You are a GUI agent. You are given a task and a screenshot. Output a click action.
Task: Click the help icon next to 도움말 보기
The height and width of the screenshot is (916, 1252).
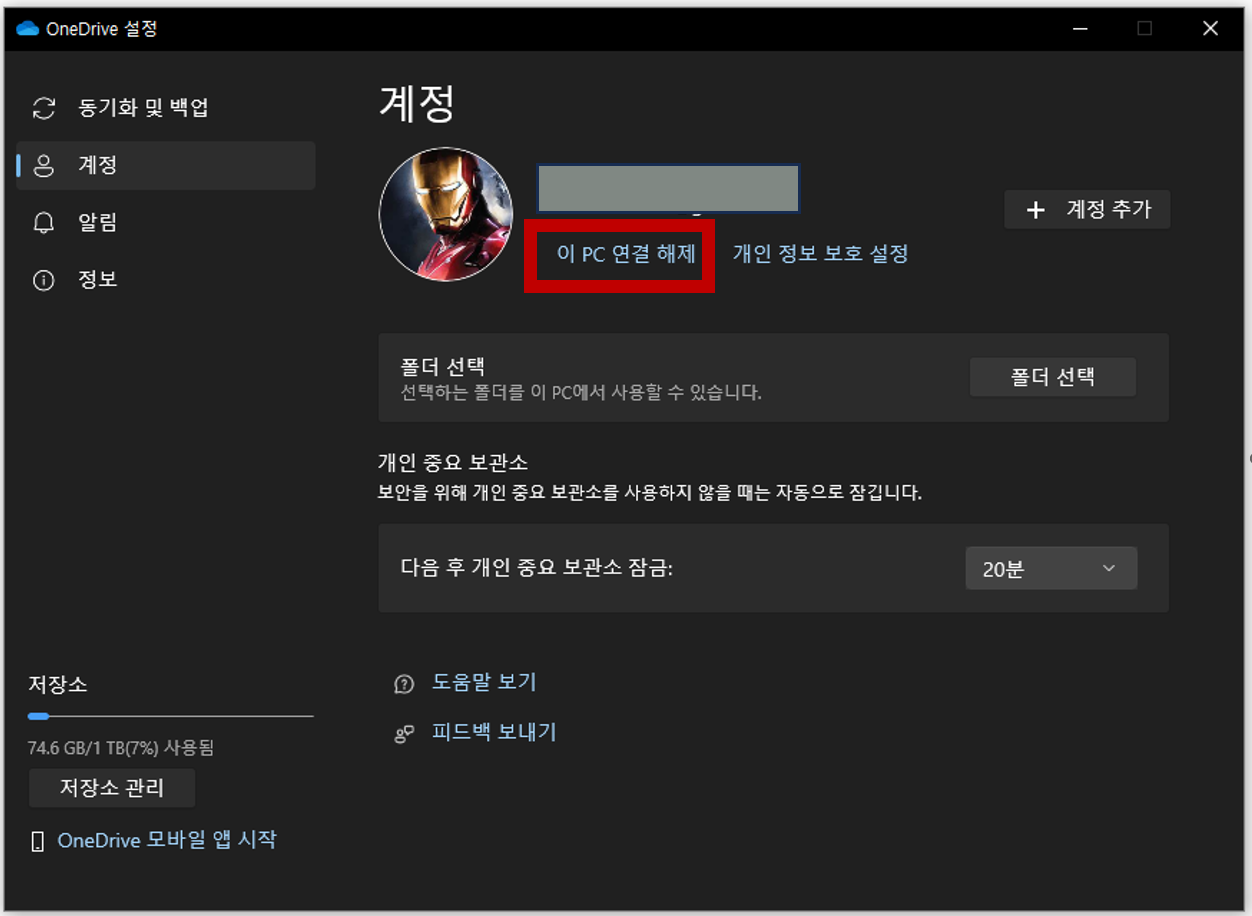[x=404, y=684]
